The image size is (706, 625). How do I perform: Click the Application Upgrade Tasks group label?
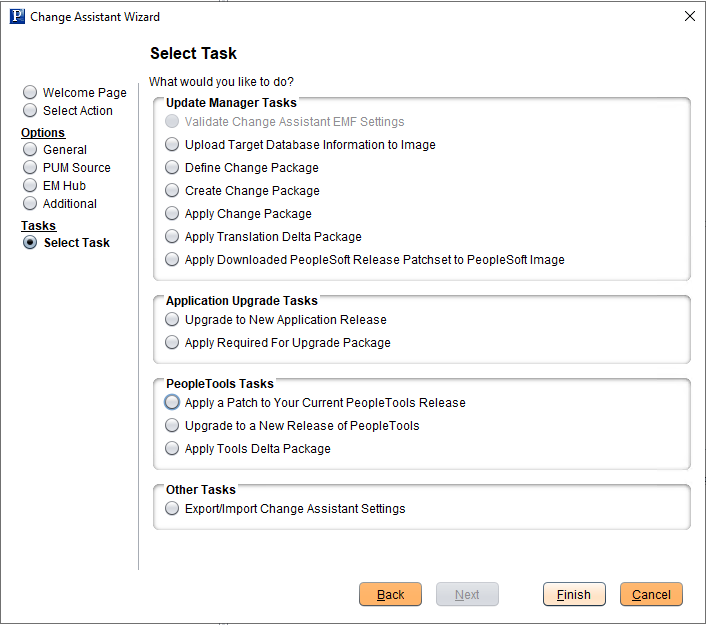pyautogui.click(x=242, y=301)
